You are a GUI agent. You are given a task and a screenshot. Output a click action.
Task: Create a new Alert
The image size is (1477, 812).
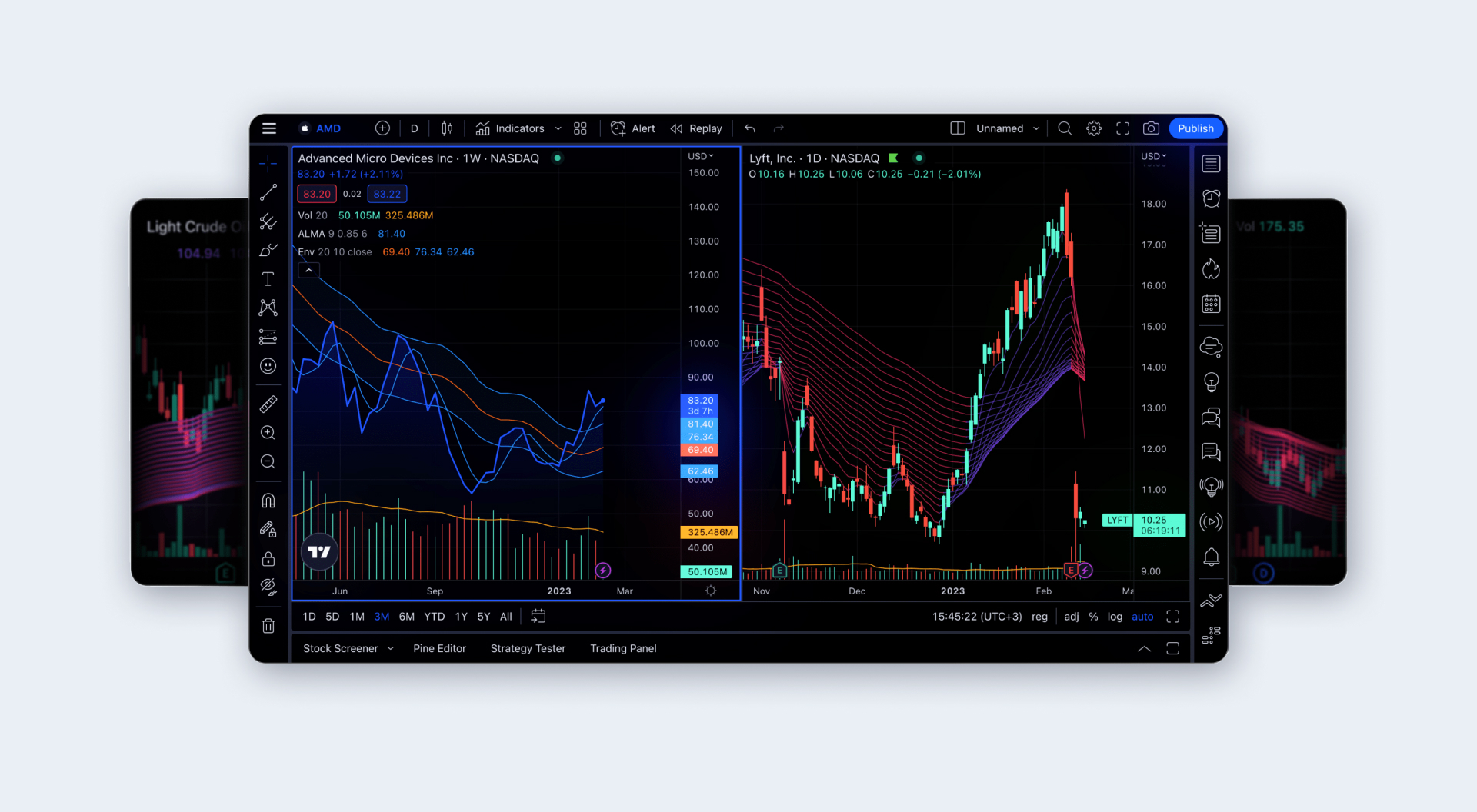633,128
